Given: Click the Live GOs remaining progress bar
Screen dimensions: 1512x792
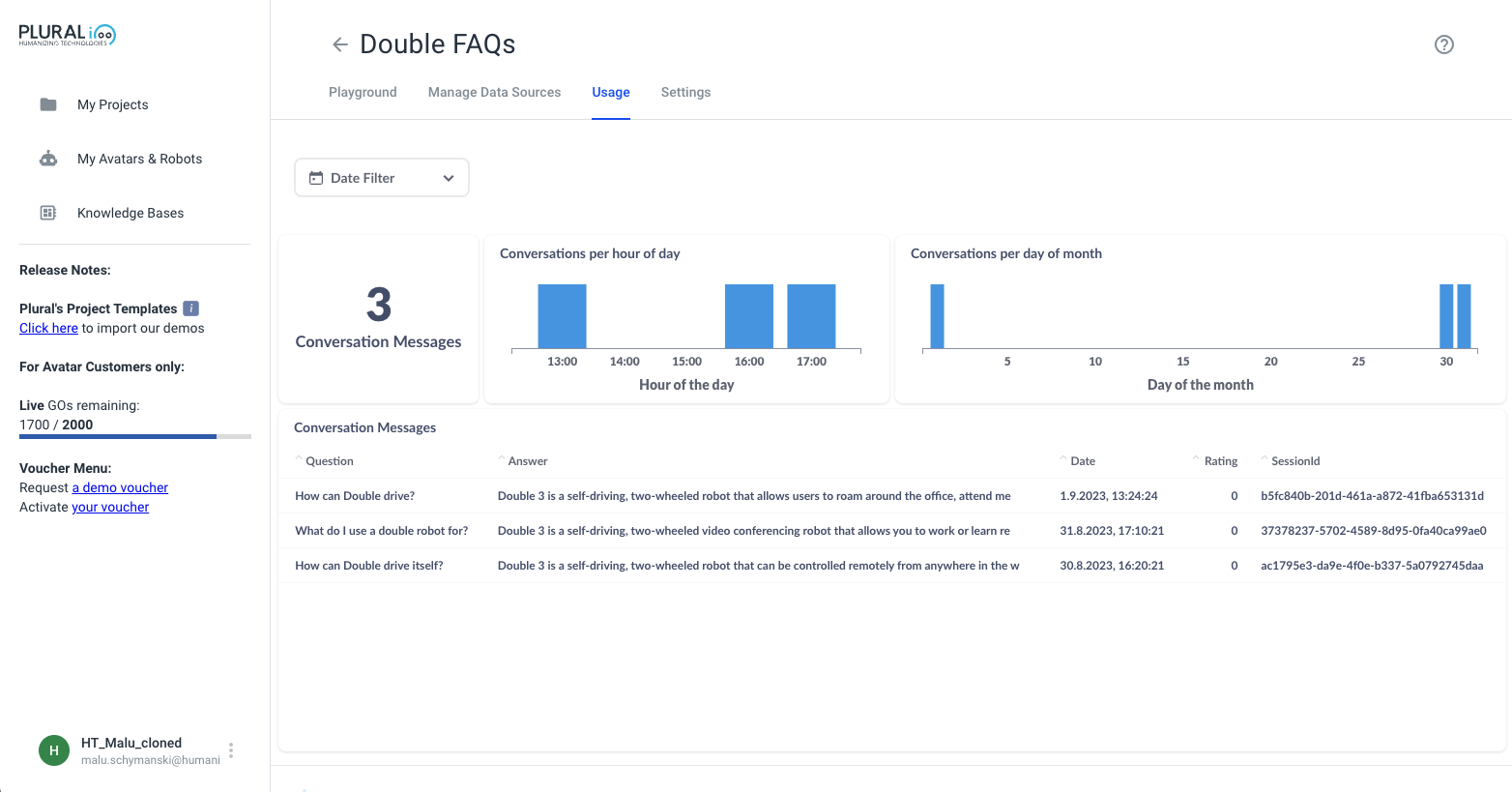Looking at the screenshot, I should [x=135, y=437].
